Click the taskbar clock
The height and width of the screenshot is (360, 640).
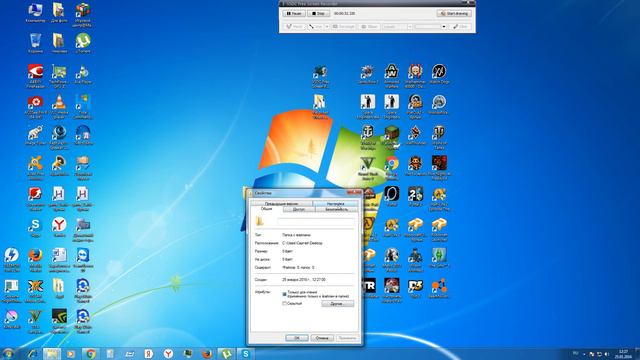tap(623, 354)
